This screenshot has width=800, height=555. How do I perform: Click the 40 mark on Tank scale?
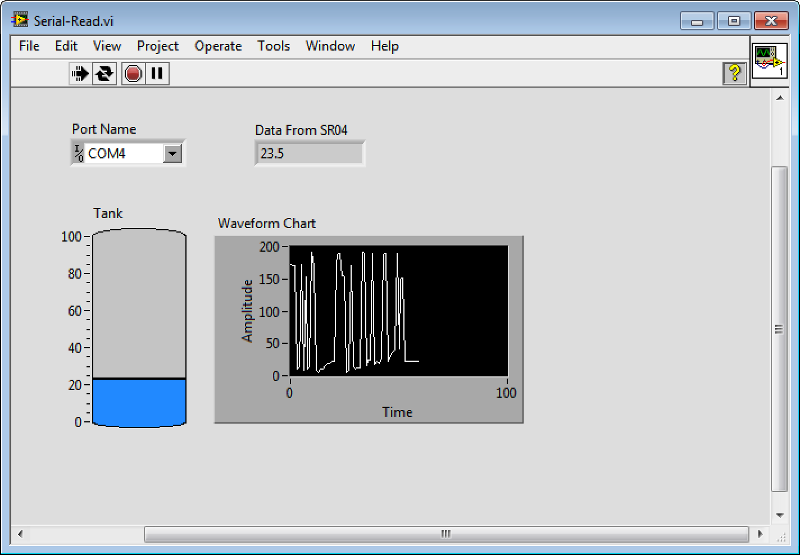(75, 348)
